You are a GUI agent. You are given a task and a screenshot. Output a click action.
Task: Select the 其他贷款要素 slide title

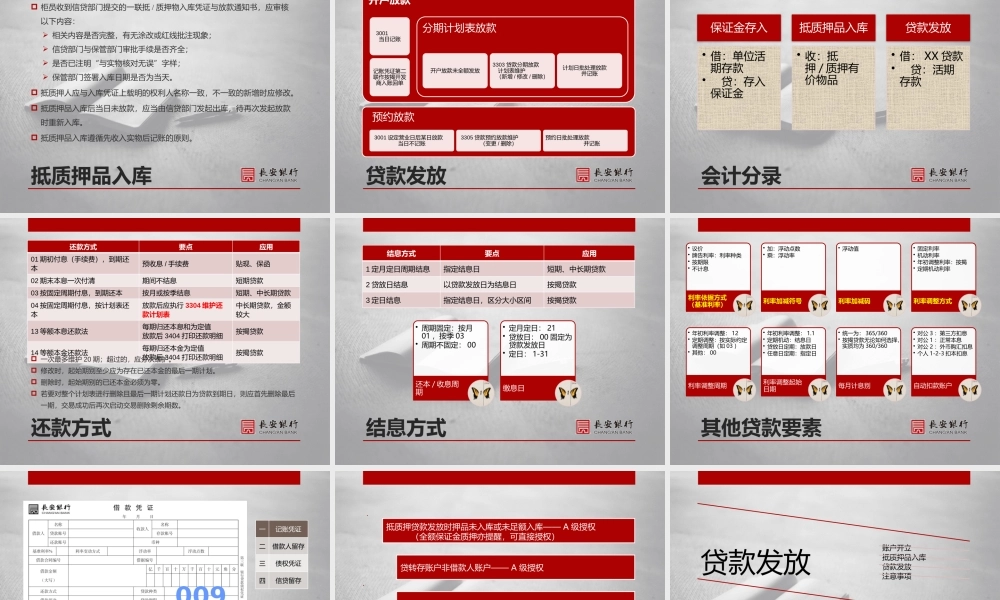pos(761,428)
